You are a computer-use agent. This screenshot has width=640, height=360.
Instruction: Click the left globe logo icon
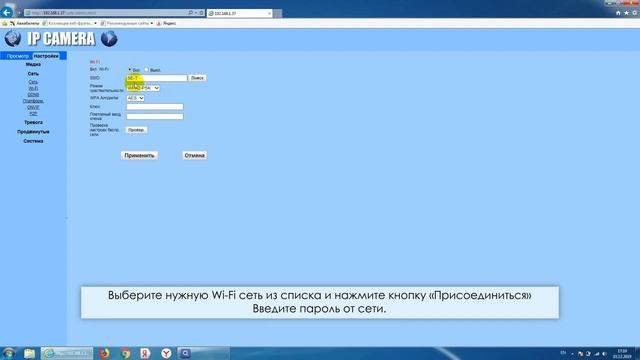13,39
